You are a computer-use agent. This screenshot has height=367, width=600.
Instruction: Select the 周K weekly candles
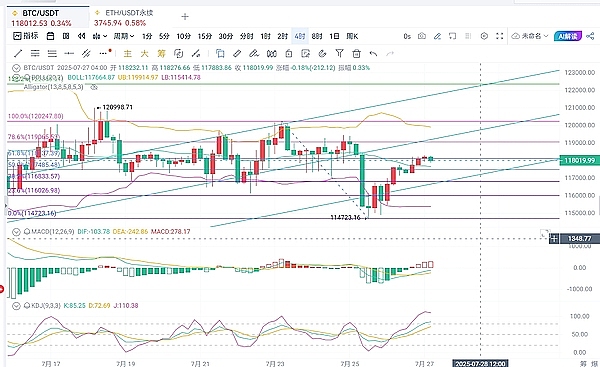(352, 36)
